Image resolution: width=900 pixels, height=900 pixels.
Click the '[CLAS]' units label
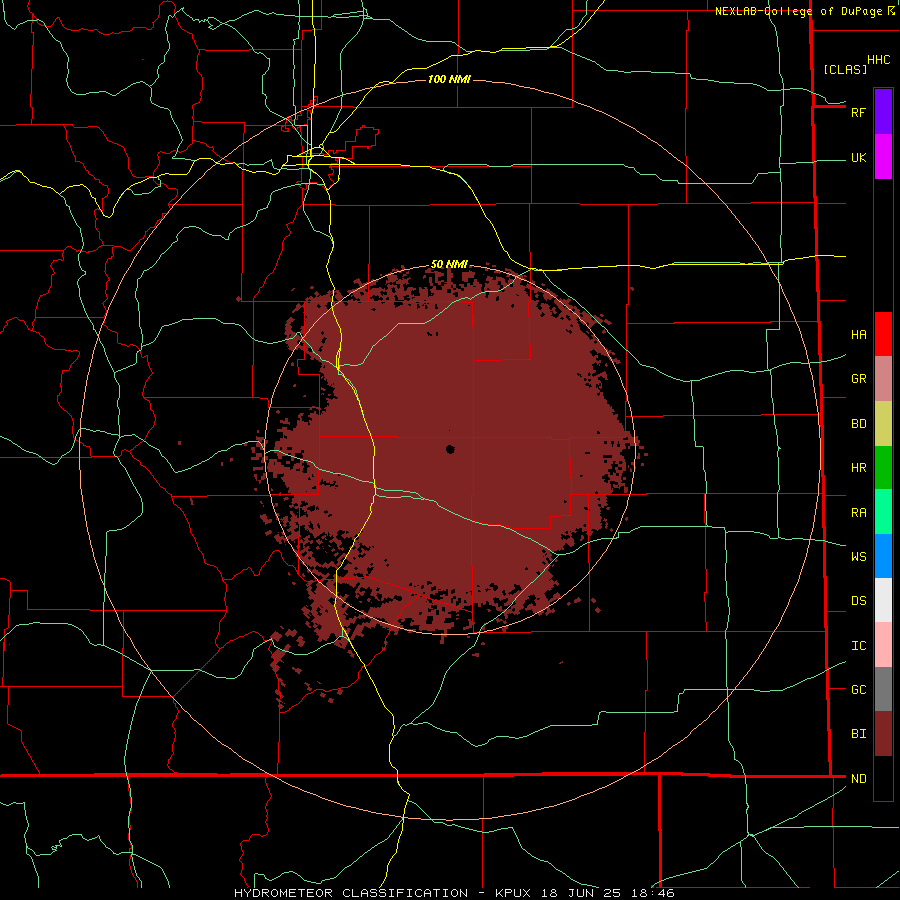click(845, 69)
